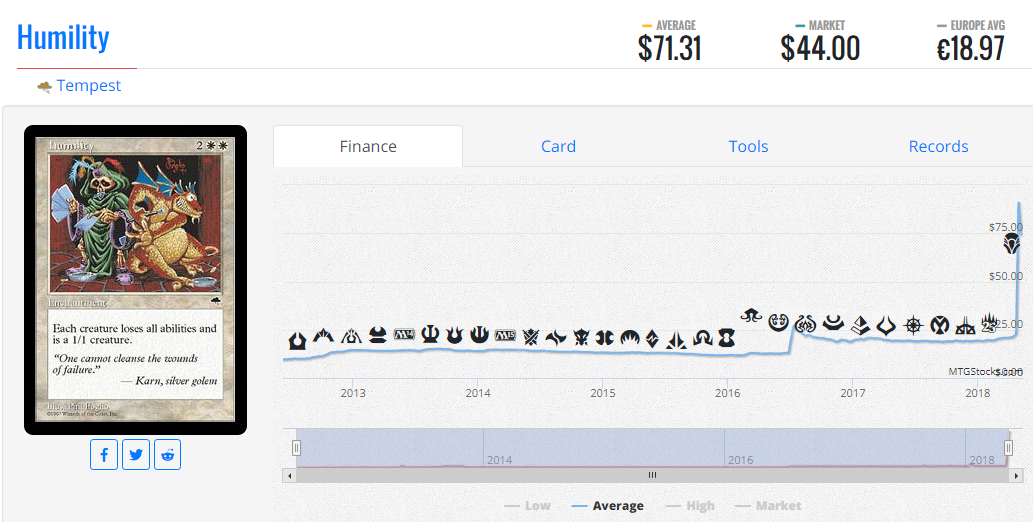Share card on Facebook
Viewport: 1033px width, 522px height.
pyautogui.click(x=104, y=455)
